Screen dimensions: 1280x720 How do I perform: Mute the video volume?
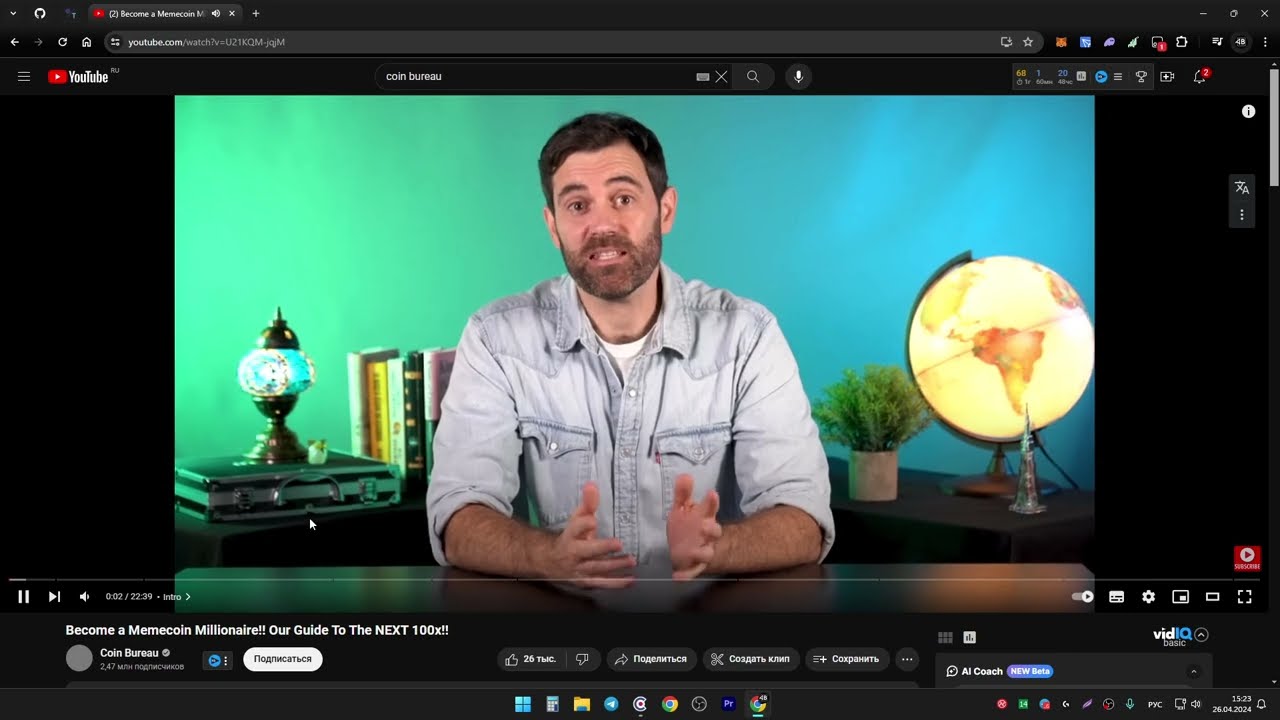(84, 597)
